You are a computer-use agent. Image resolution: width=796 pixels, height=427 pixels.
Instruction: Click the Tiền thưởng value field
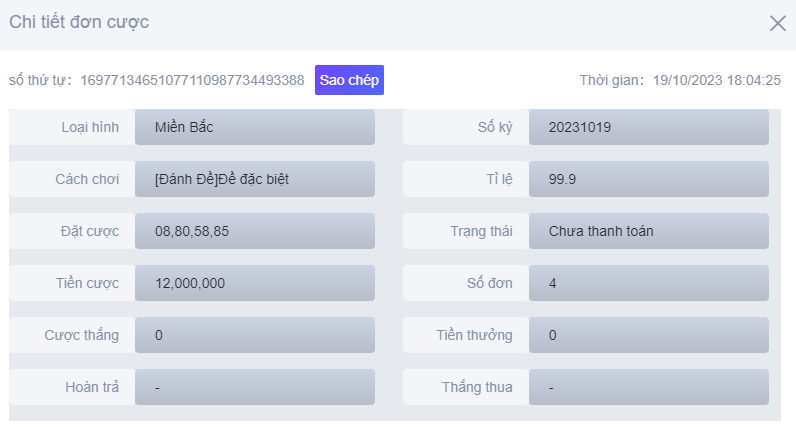[x=648, y=335]
